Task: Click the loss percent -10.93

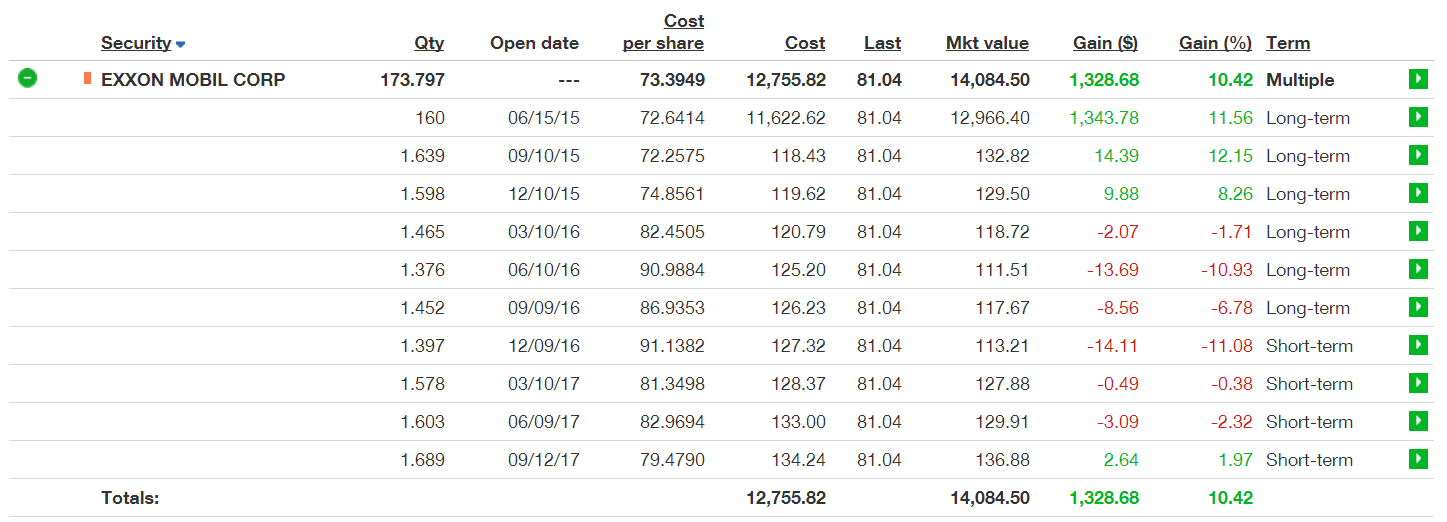Action: pyautogui.click(x=1226, y=269)
